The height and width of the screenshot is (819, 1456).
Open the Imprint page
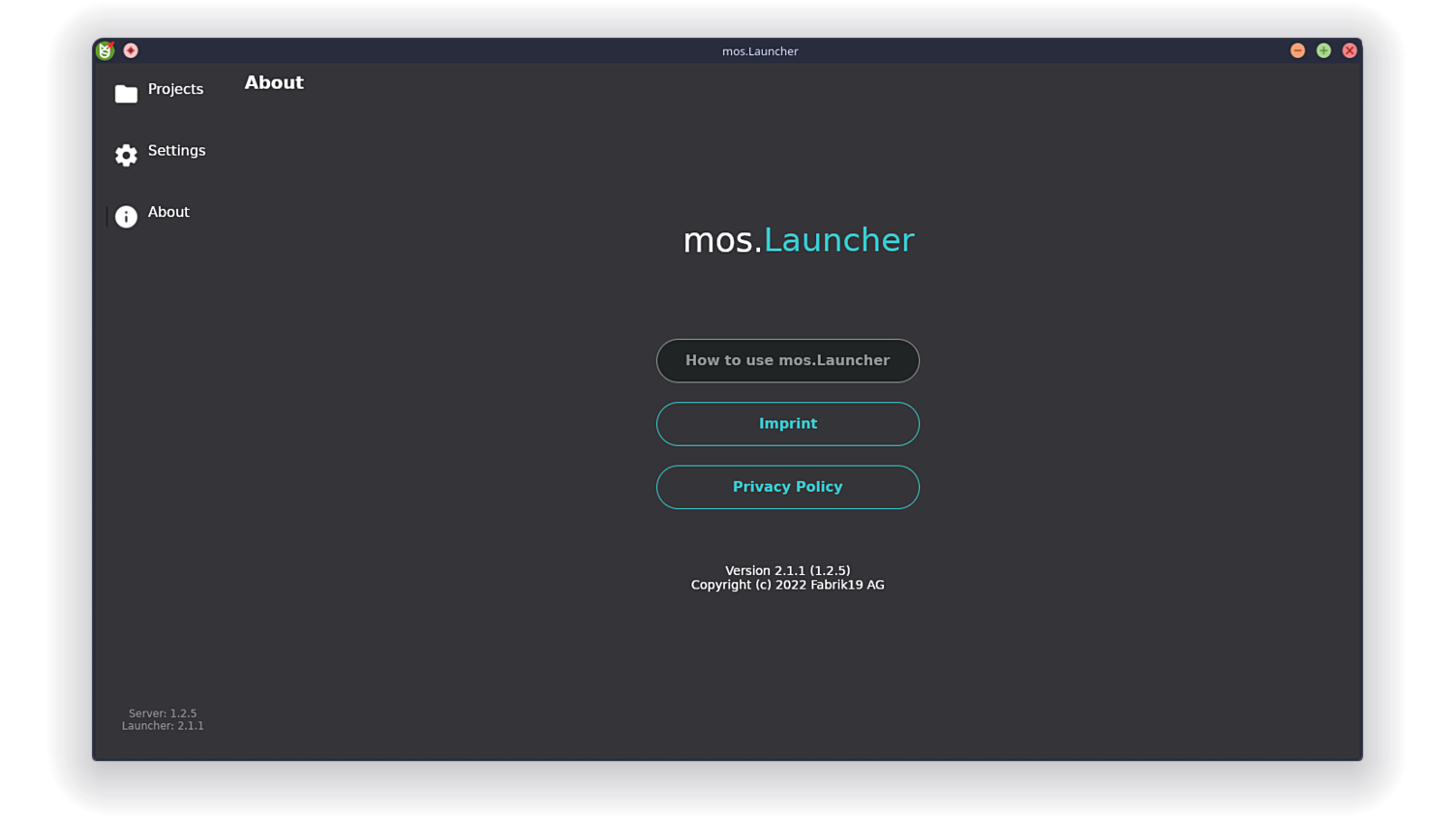pos(787,423)
